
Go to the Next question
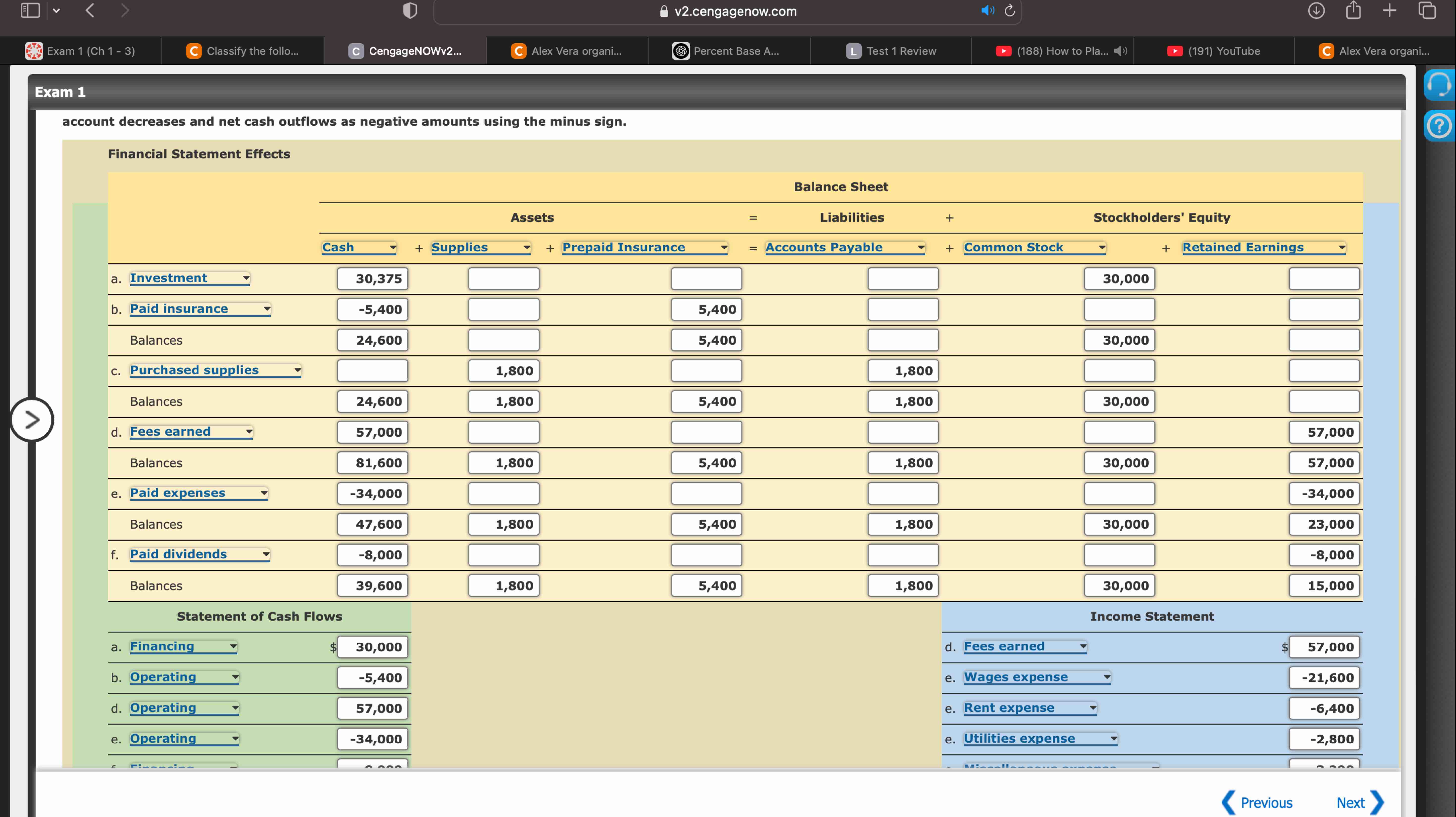pos(1360,803)
